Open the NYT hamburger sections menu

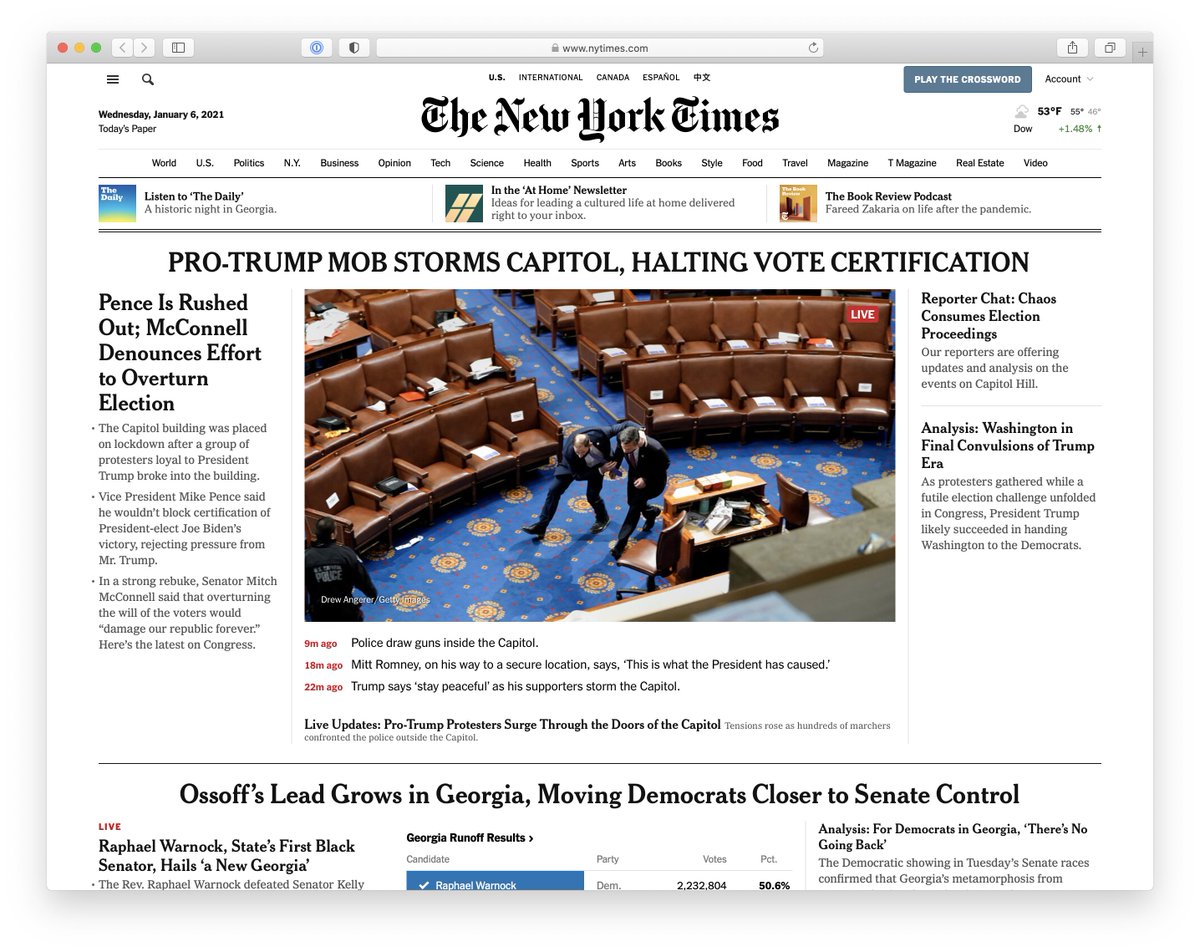click(x=113, y=79)
